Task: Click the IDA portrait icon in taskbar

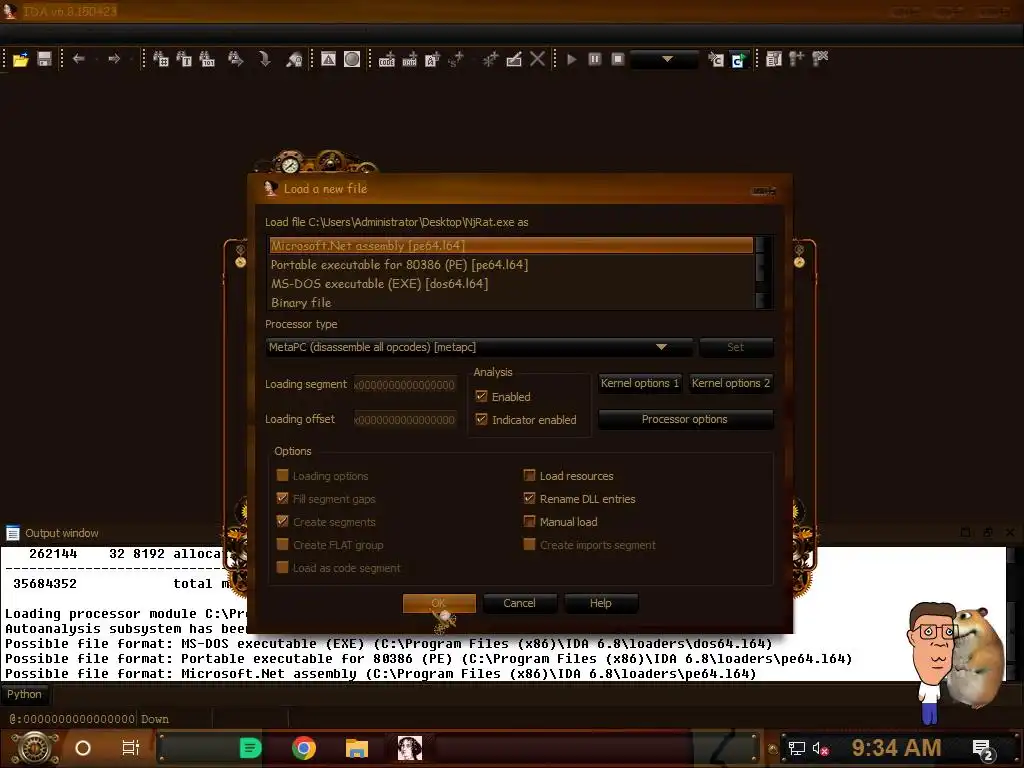Action: [410, 748]
